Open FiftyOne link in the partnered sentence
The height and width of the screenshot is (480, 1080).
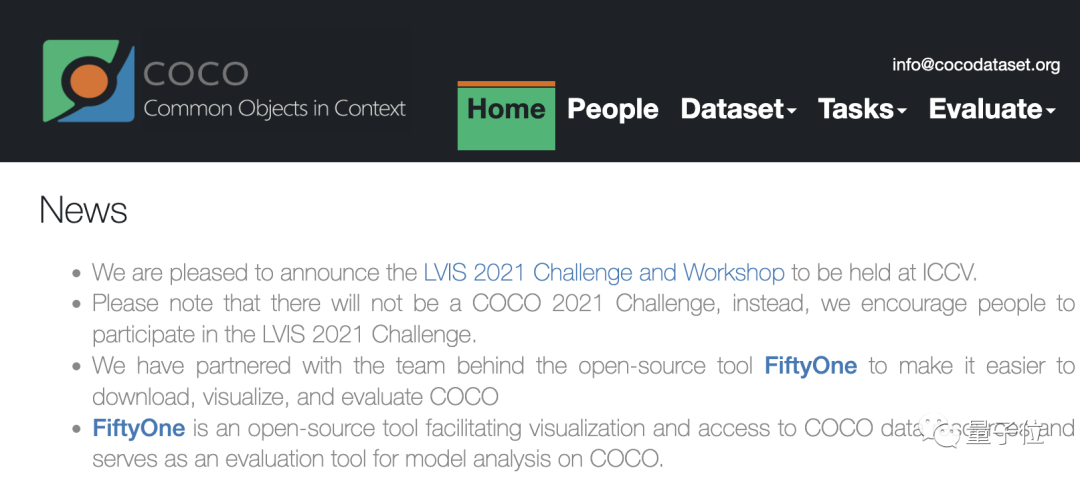pos(810,366)
